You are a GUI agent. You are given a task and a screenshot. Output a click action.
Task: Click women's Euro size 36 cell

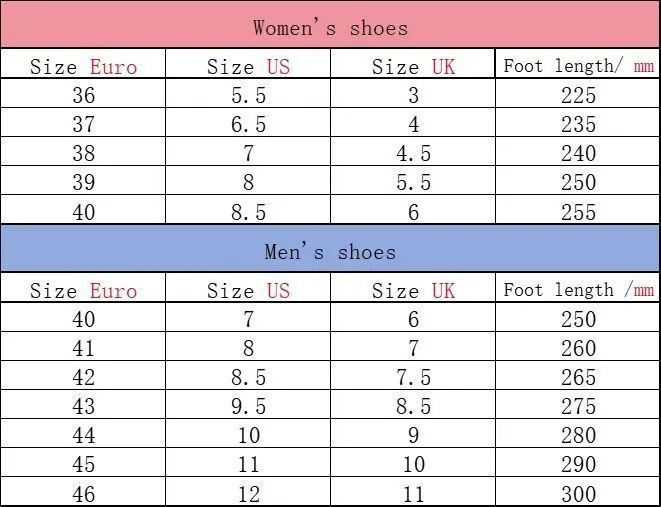(x=83, y=94)
